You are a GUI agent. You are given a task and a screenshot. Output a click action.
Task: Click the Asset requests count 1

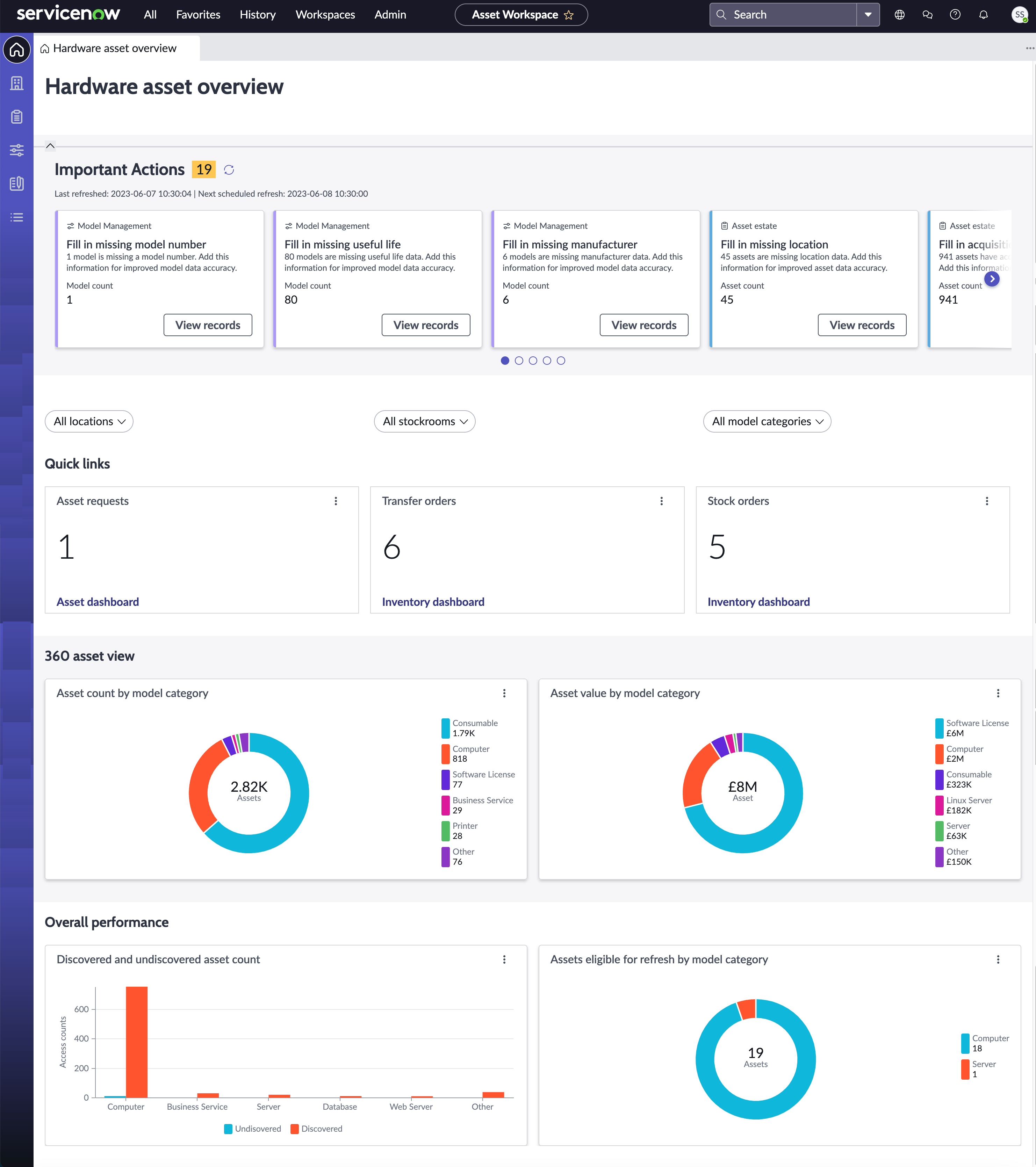[67, 547]
